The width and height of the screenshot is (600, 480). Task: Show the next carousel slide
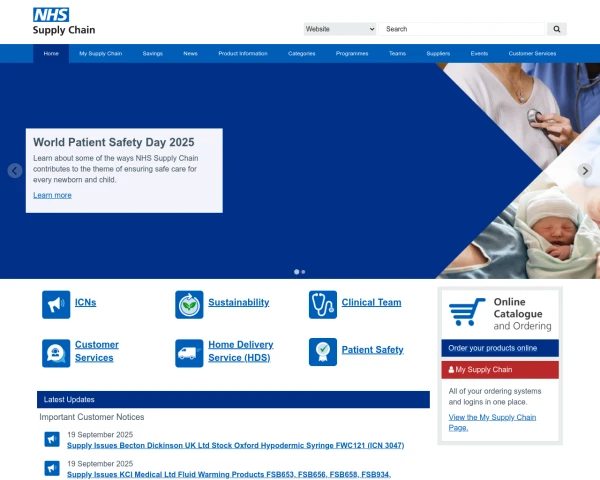click(x=585, y=171)
